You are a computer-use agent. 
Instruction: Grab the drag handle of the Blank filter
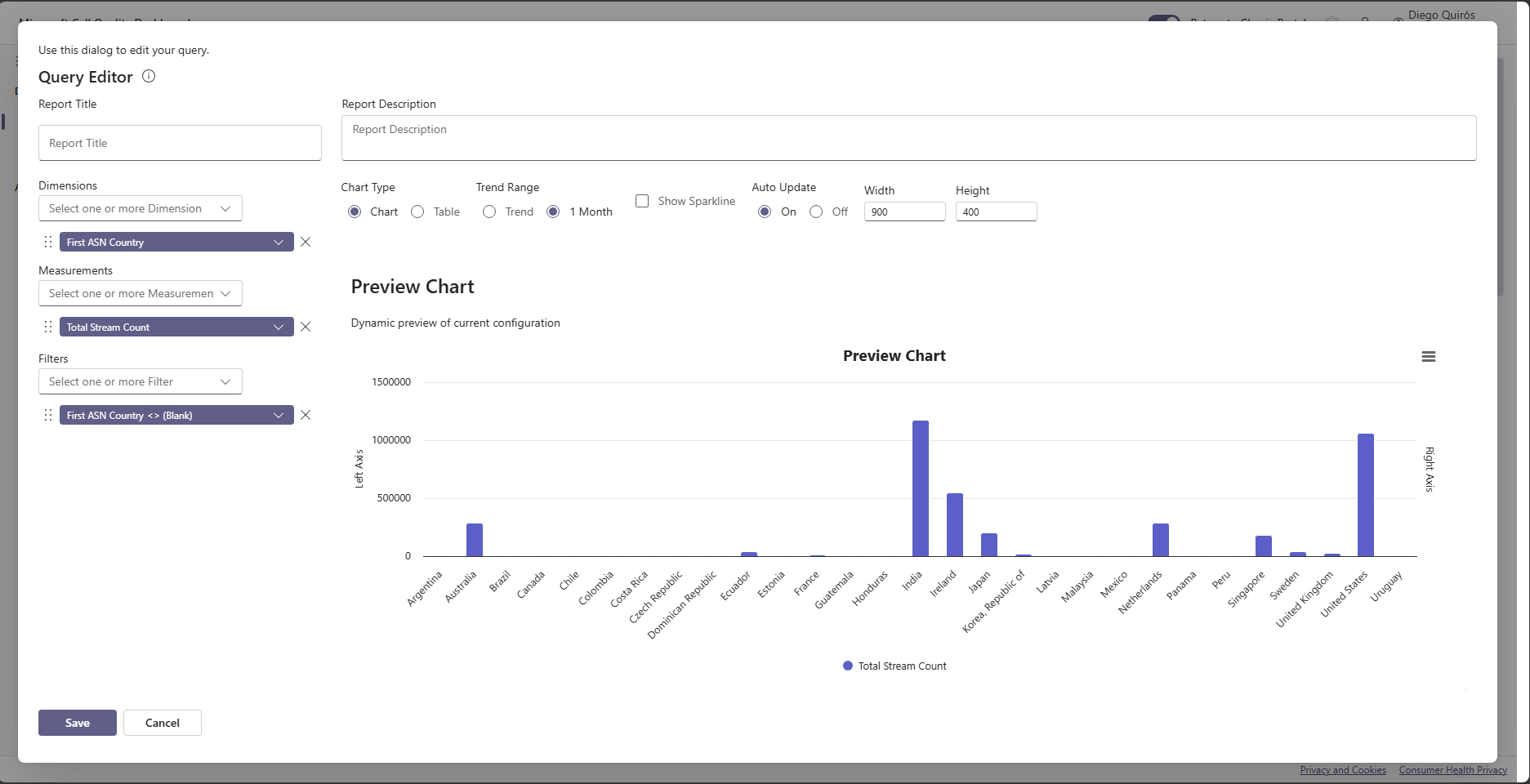pos(48,415)
